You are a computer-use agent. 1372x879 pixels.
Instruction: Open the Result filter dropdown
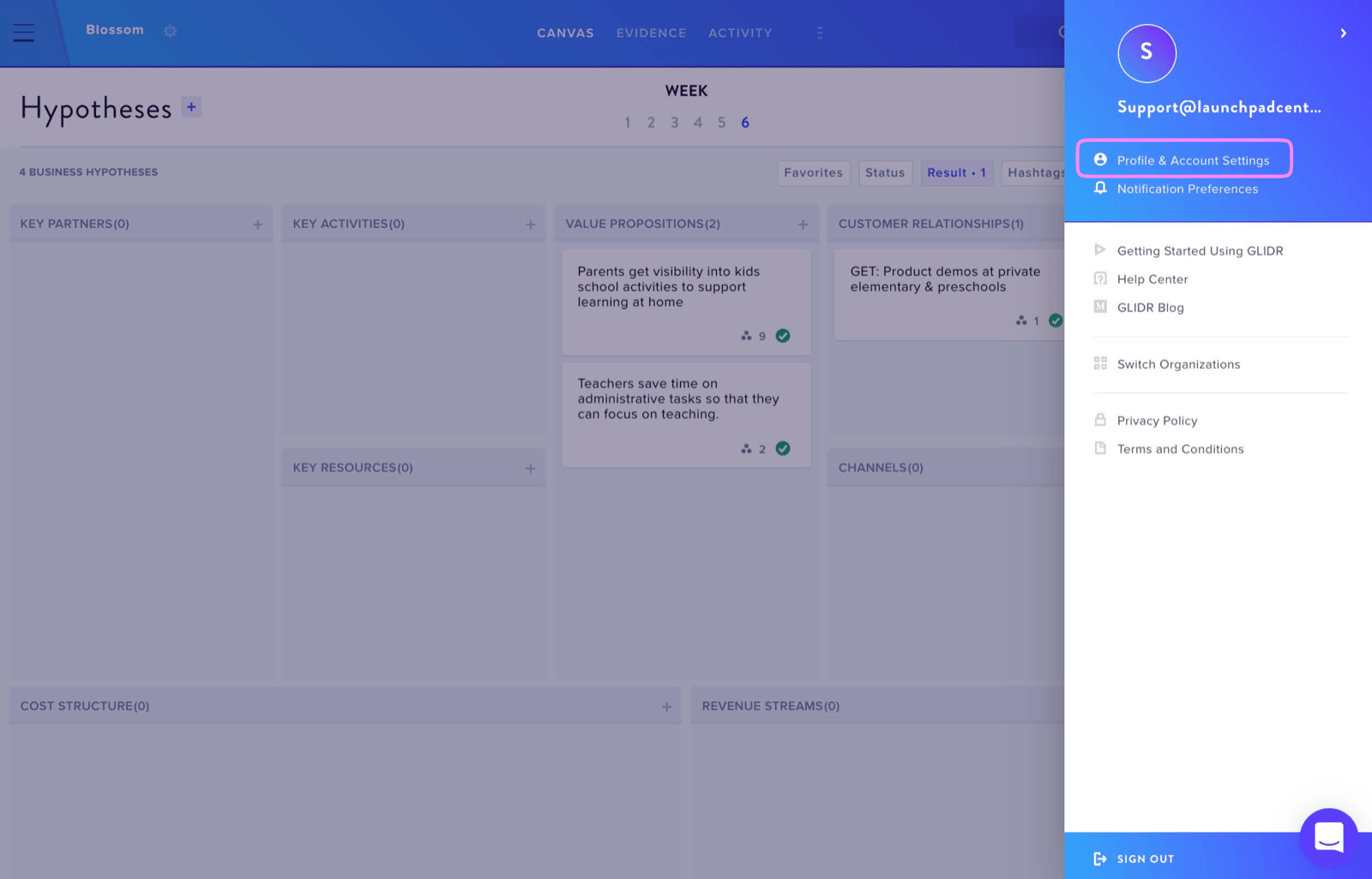click(x=957, y=173)
